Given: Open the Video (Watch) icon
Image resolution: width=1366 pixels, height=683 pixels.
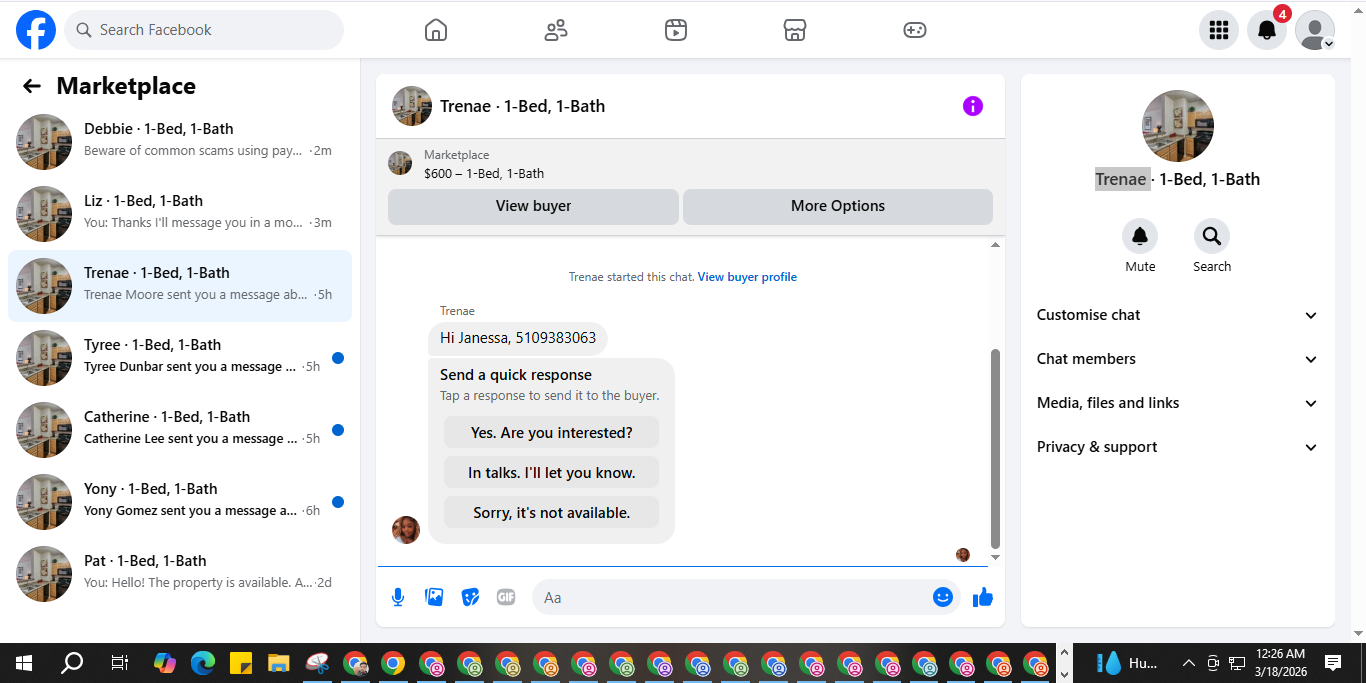Looking at the screenshot, I should coord(676,30).
